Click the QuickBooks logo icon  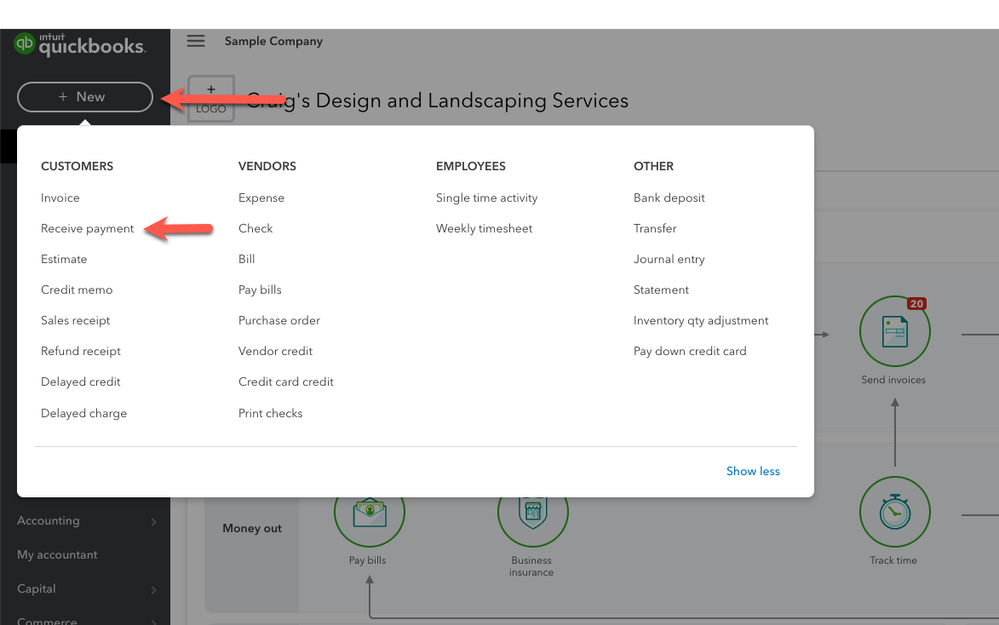tap(25, 45)
